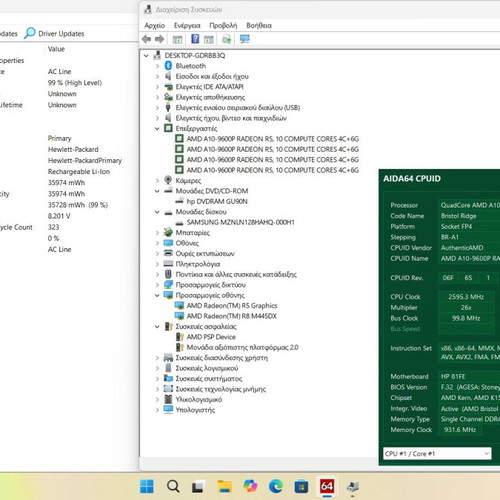Click the blue Help question-mark toolbar icon
500x500 pixels.
[195, 39]
